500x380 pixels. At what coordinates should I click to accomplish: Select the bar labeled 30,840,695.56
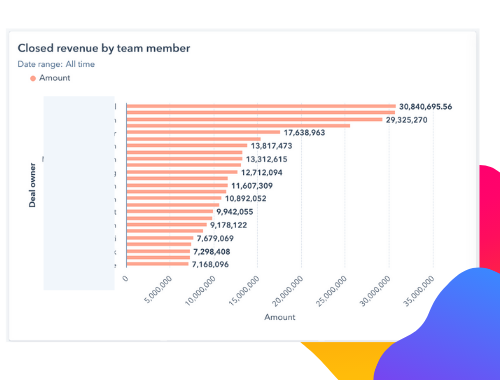pos(261,106)
